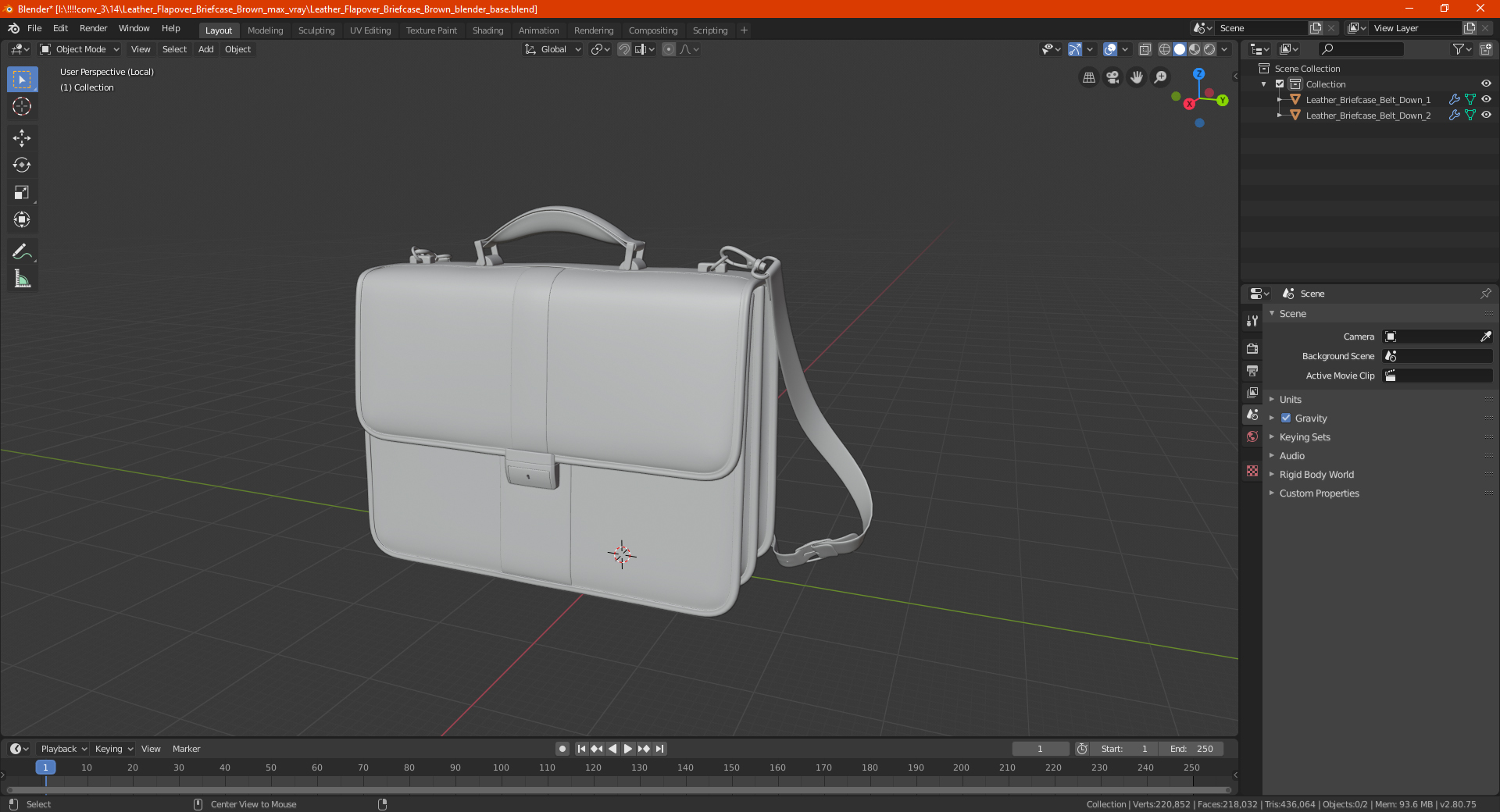1500x812 pixels.
Task: Activate the Annotate tool
Action: coord(22,251)
